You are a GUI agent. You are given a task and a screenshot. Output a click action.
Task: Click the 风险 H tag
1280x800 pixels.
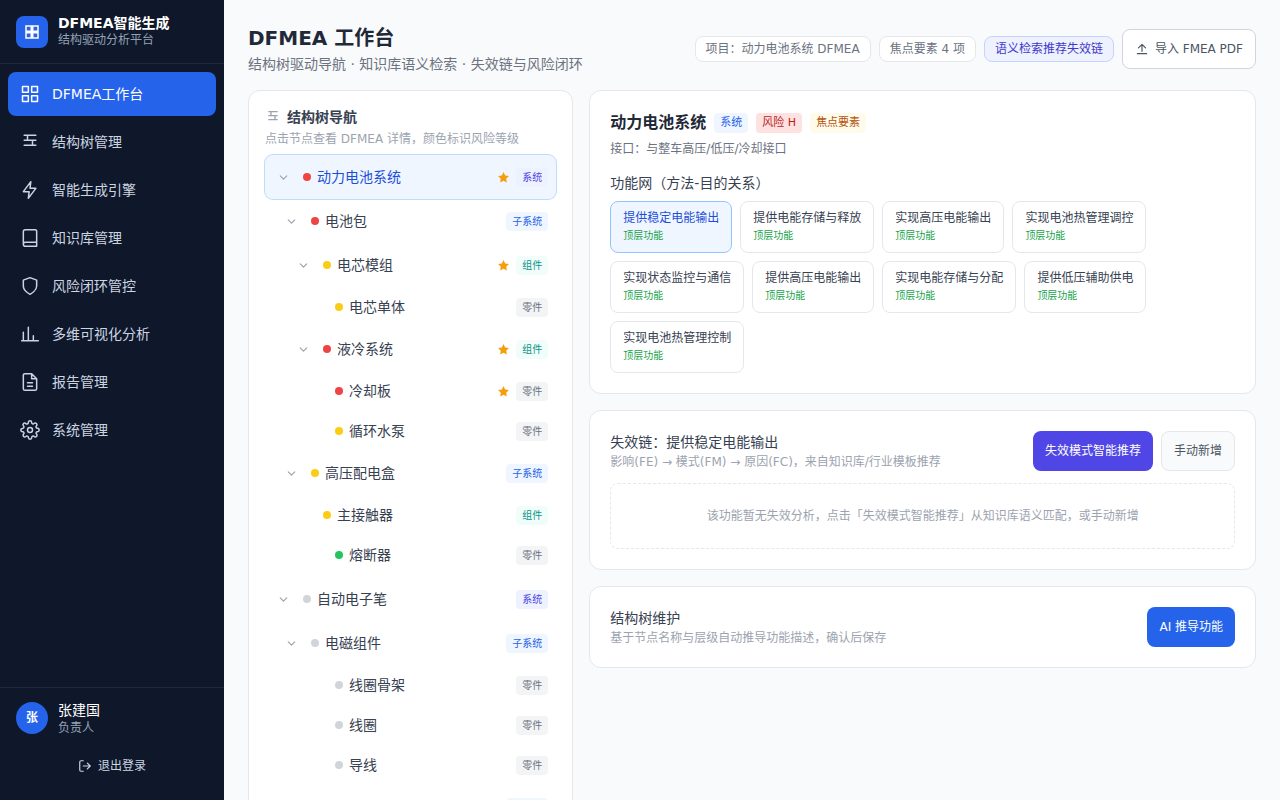point(779,122)
